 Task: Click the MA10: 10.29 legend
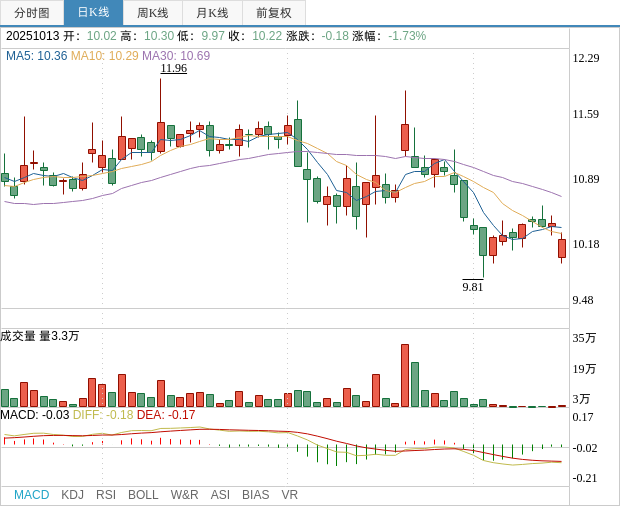(x=105, y=56)
